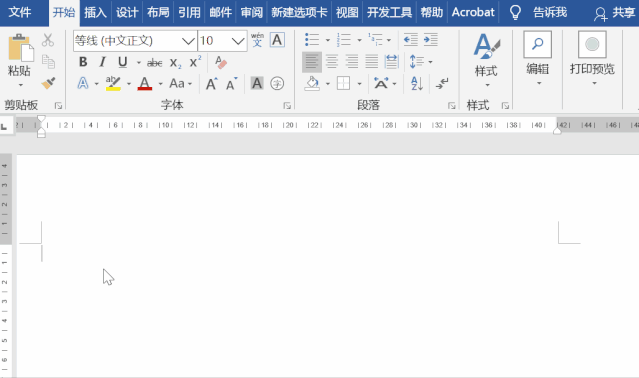639x378 pixels.
Task: Click the grow font size icon
Action: (212, 84)
